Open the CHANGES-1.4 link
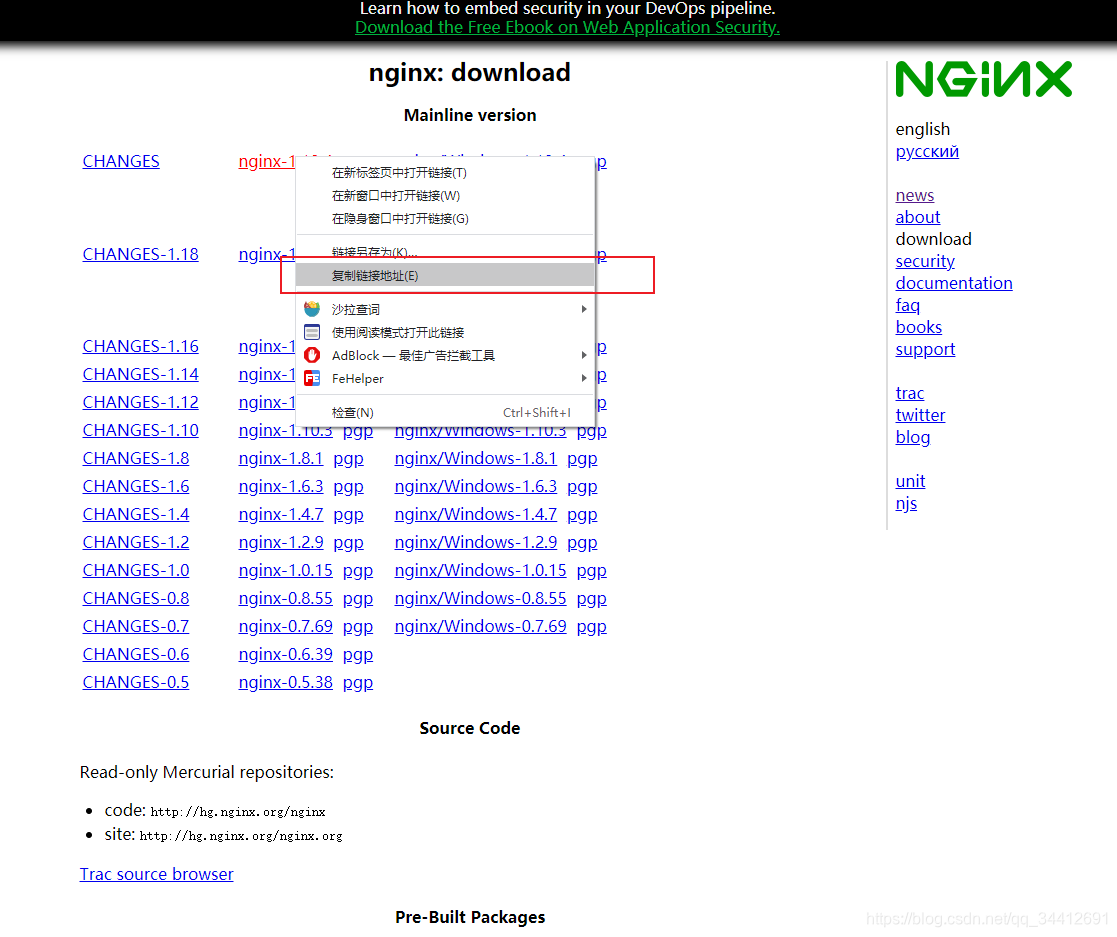Screen dimensions: 1117x937 tap(136, 514)
